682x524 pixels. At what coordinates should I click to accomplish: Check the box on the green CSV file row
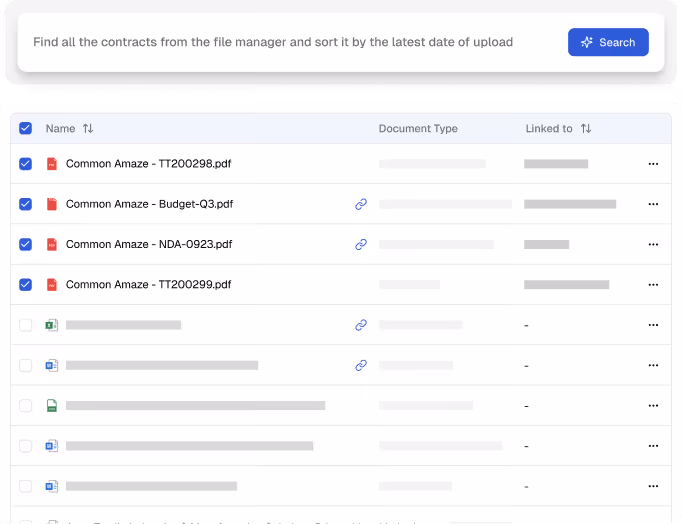point(26,405)
